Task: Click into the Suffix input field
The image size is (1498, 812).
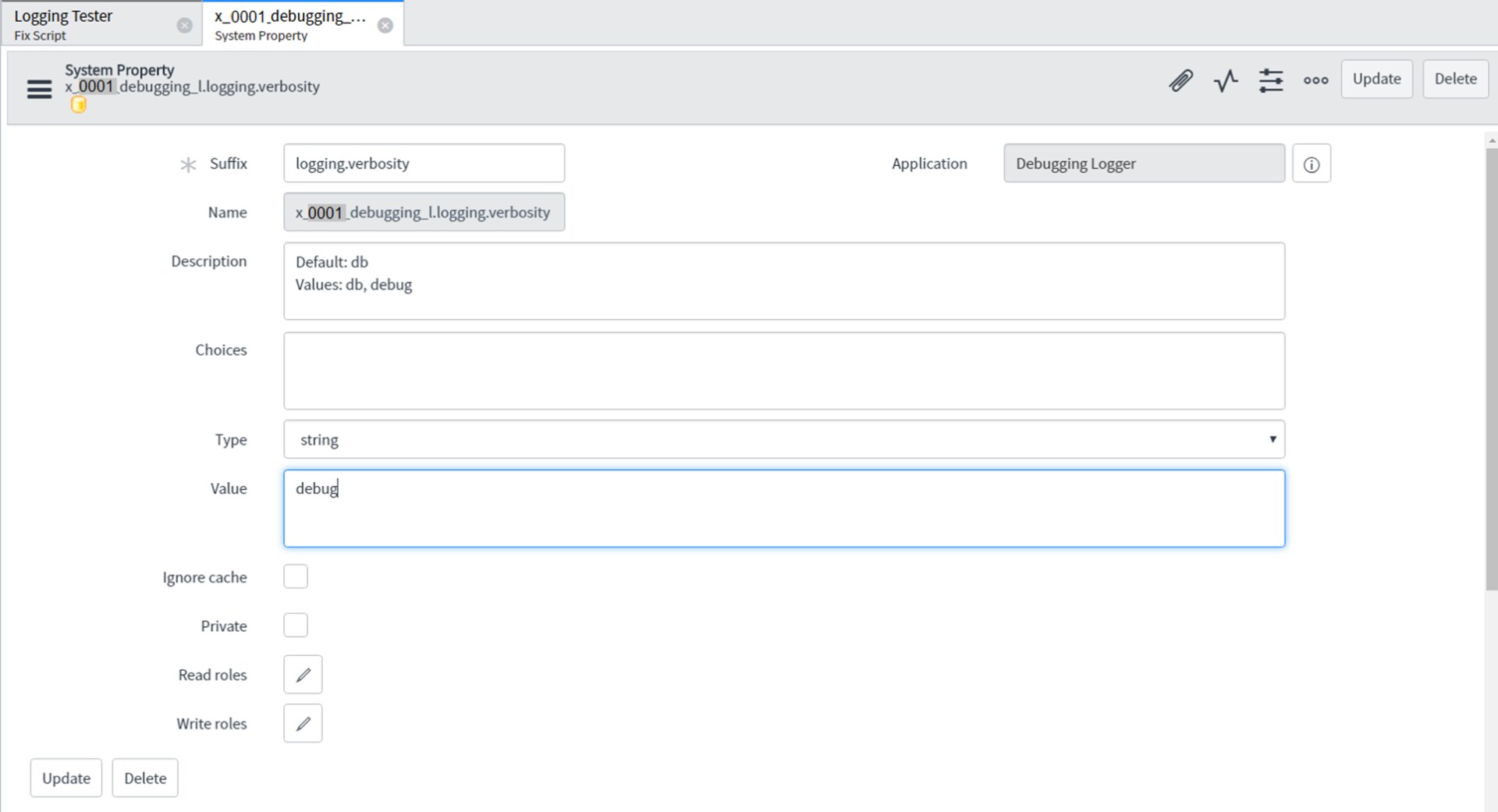Action: click(x=424, y=163)
